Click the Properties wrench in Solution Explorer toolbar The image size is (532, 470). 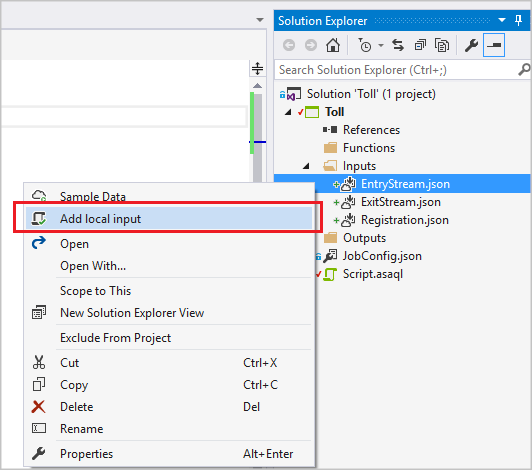471,45
